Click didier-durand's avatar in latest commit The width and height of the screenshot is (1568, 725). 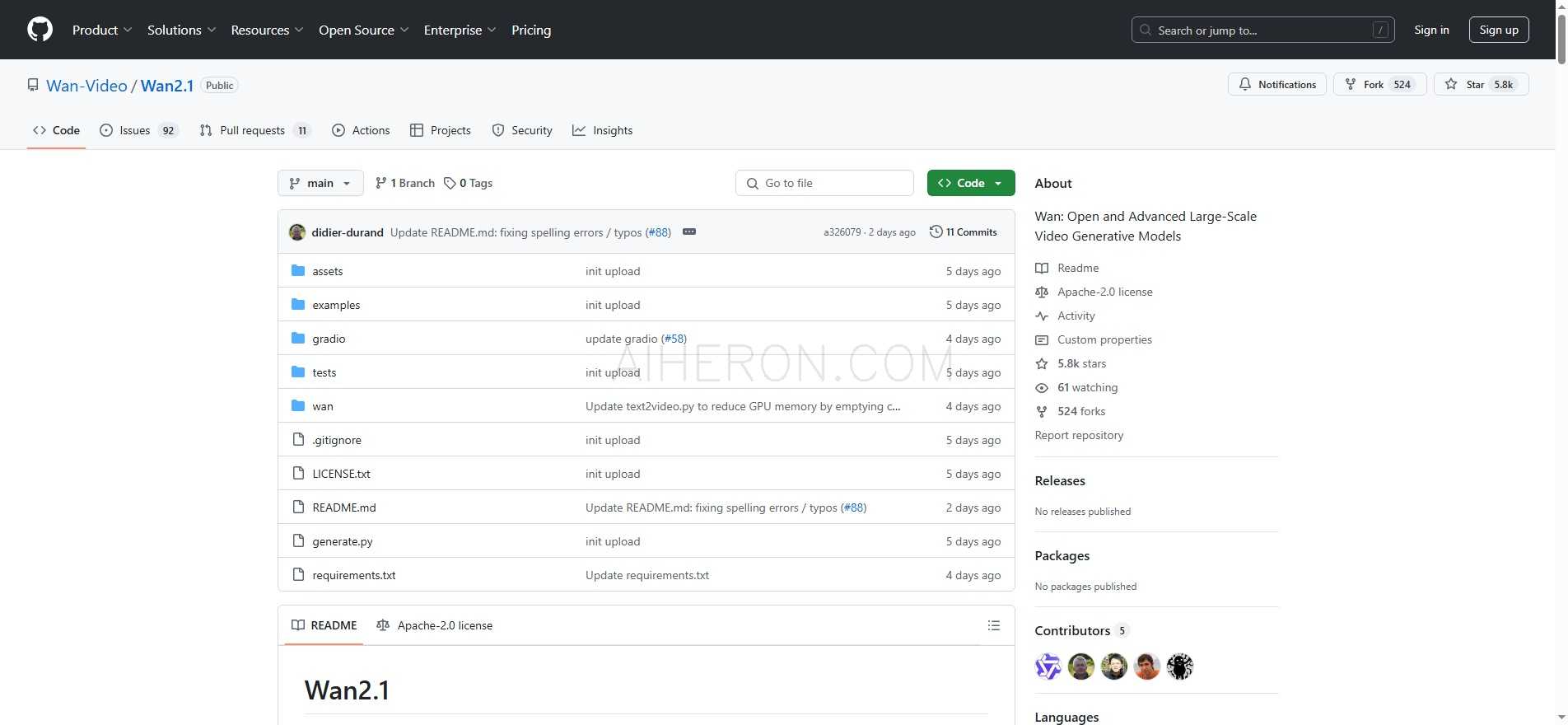point(297,232)
